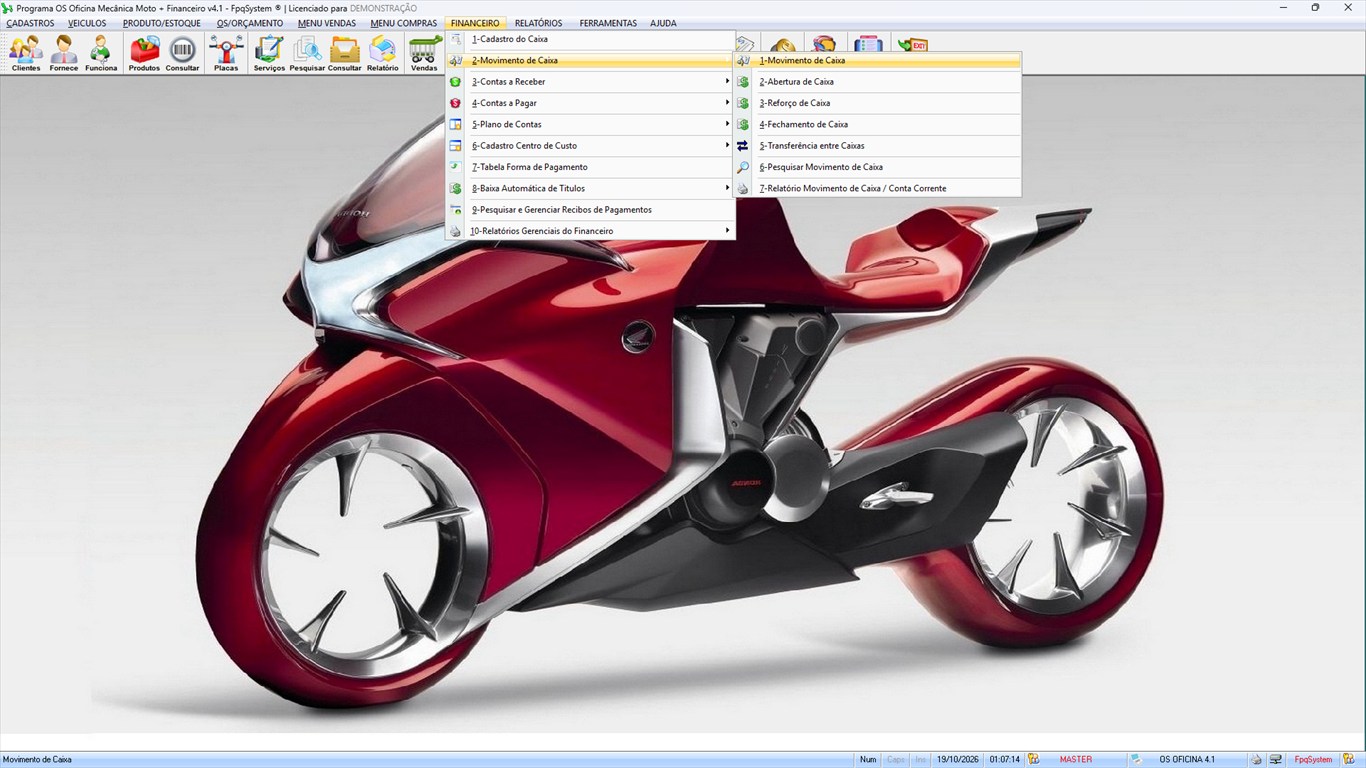Click icon beside 1-Cadastro do Caixa

[455, 39]
